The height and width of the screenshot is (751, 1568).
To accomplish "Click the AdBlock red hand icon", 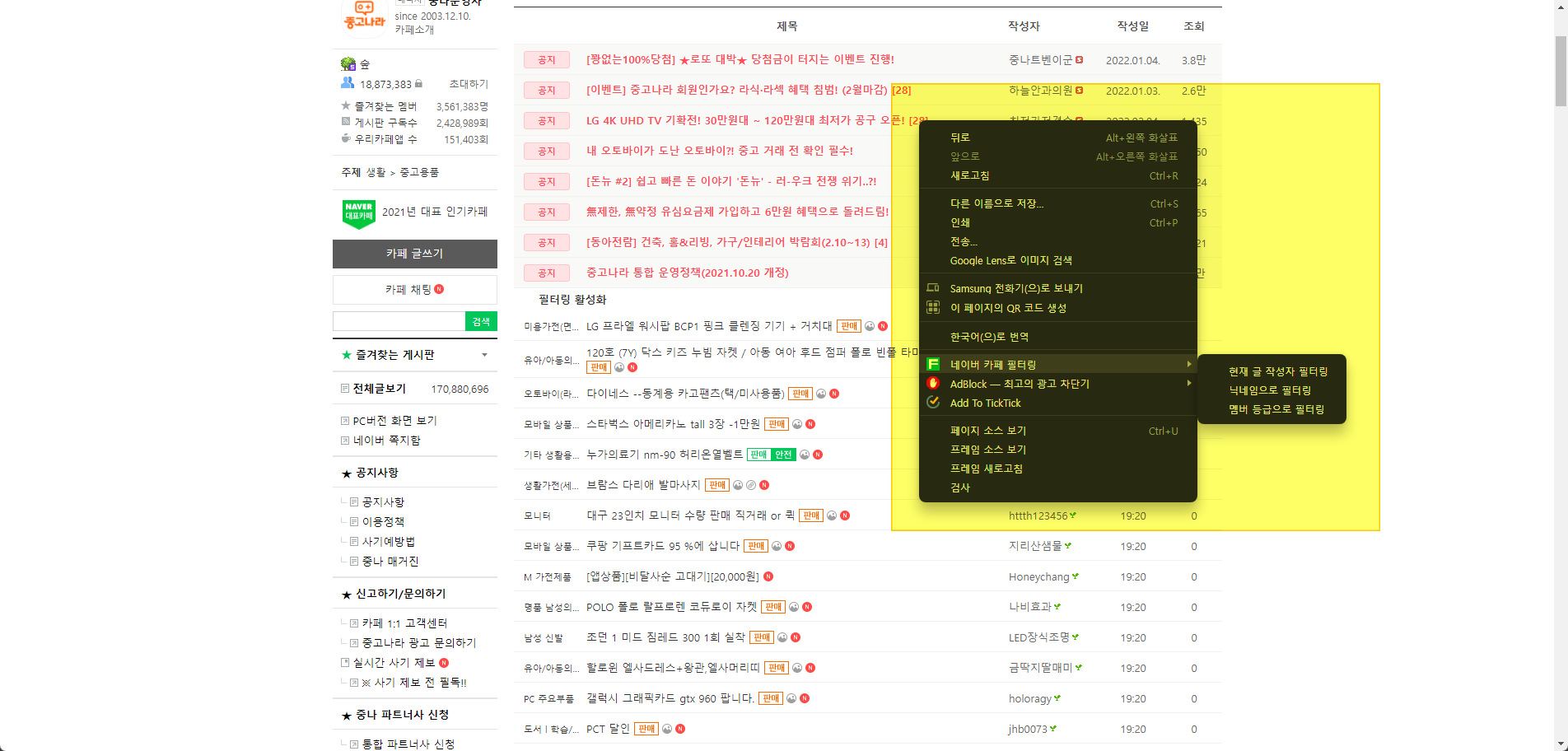I will 933,383.
